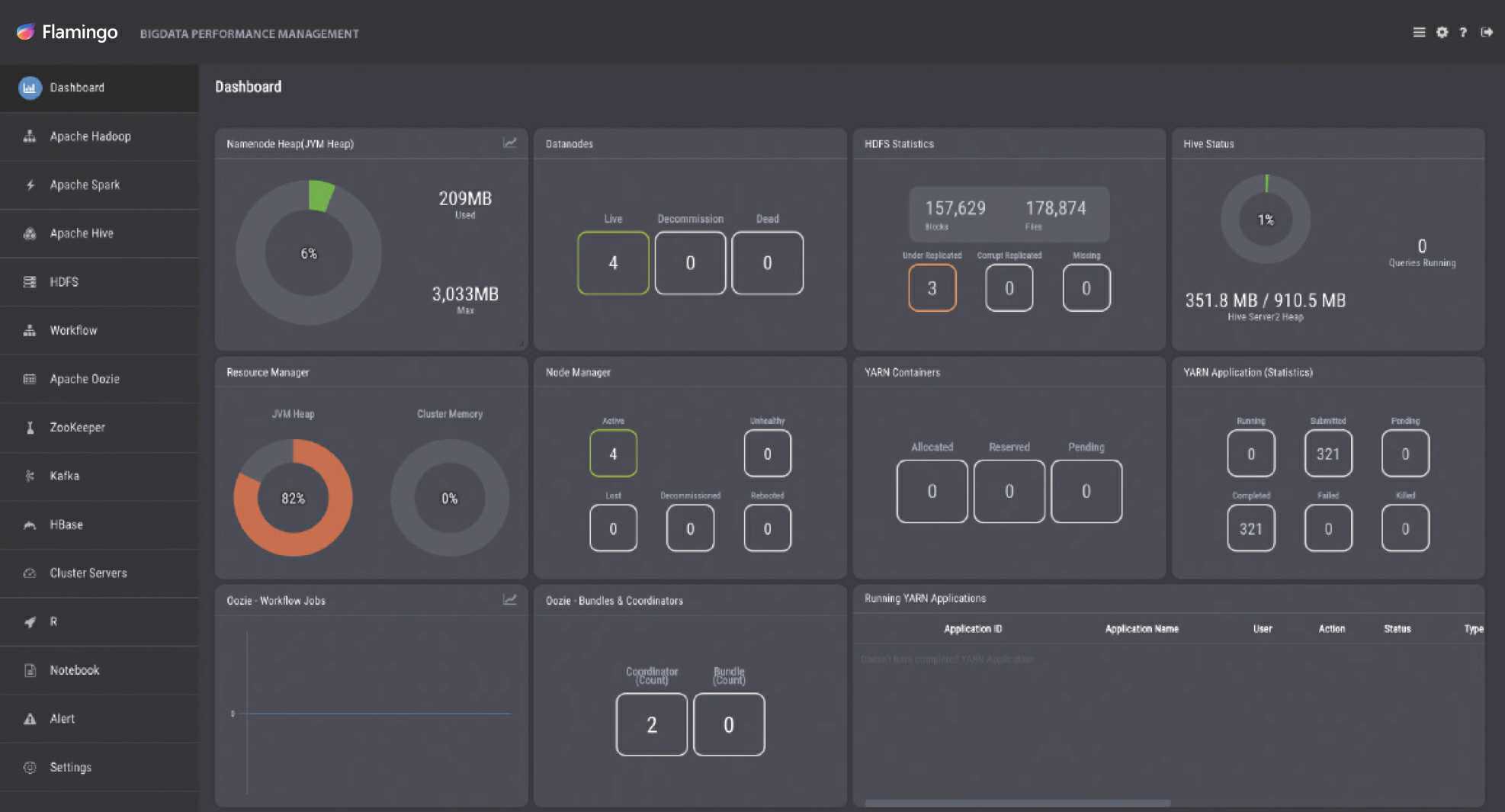Click the Resource Manager JVM Heap donut

click(293, 498)
